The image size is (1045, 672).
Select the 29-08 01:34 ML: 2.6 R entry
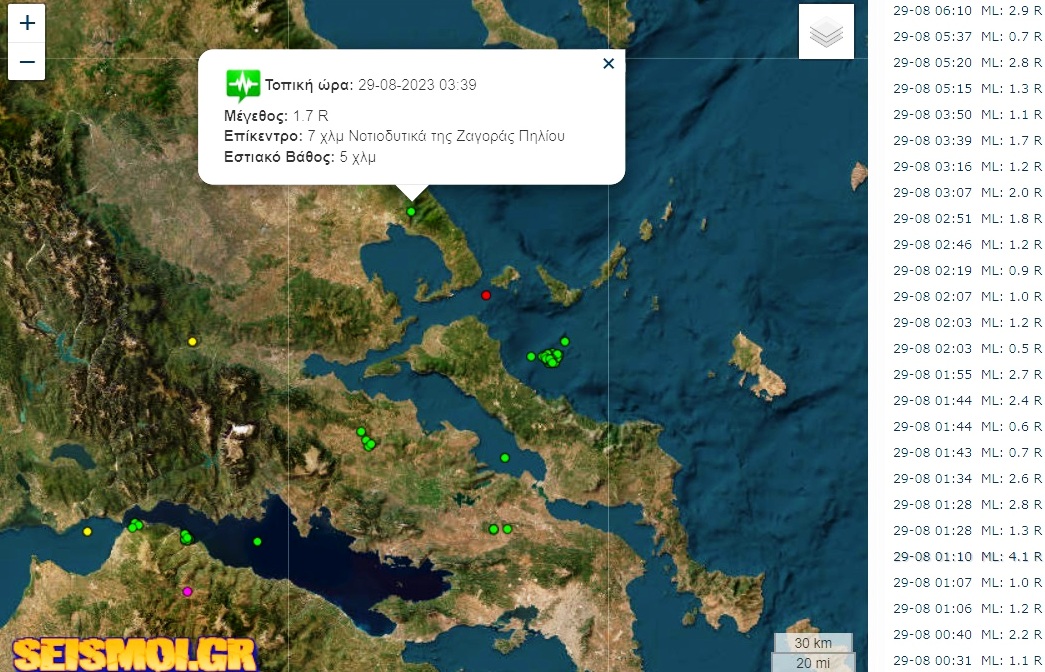[x=968, y=479]
